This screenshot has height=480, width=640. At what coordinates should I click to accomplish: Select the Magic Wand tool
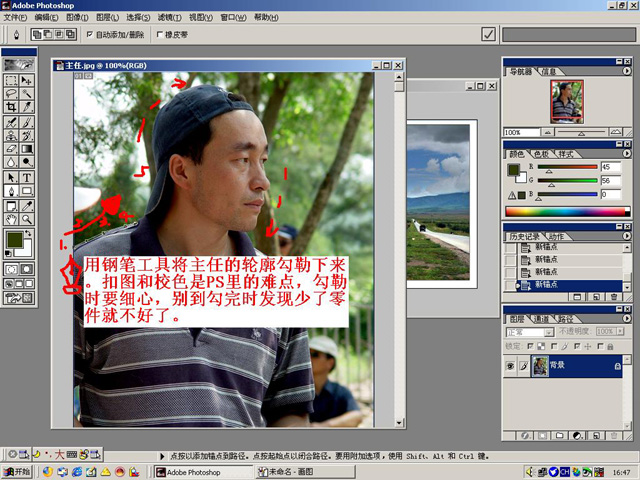[x=27, y=93]
